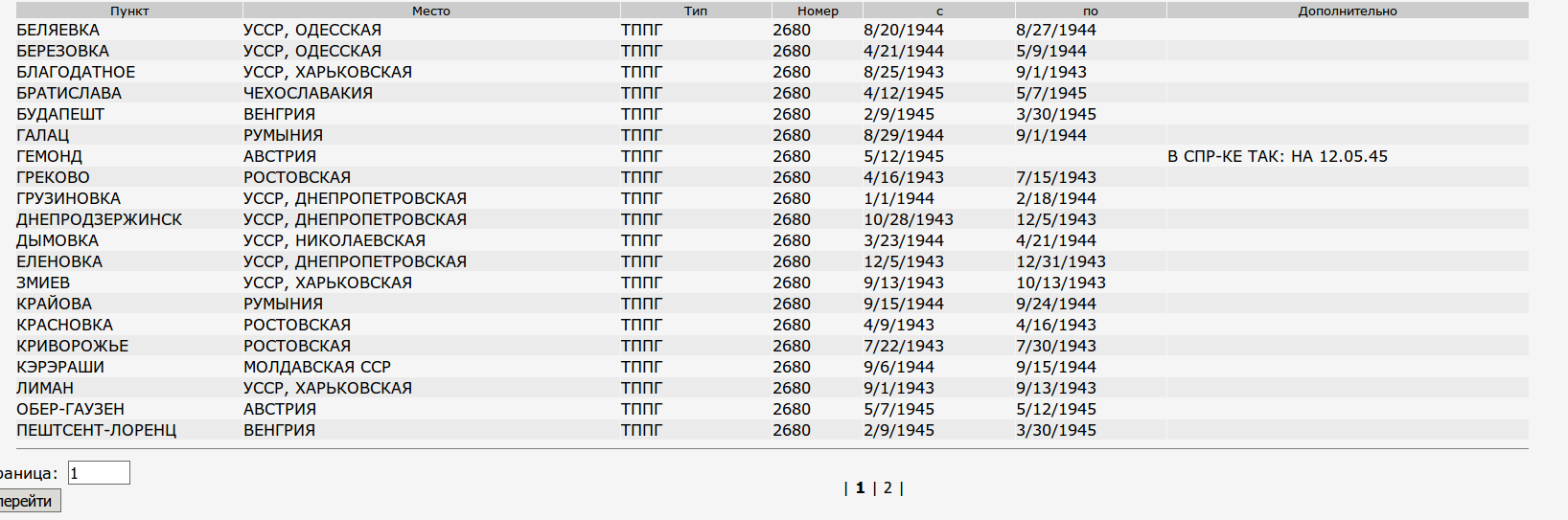Click the Пункт column header
Screen dimensions: 1568x520
pyautogui.click(x=129, y=11)
